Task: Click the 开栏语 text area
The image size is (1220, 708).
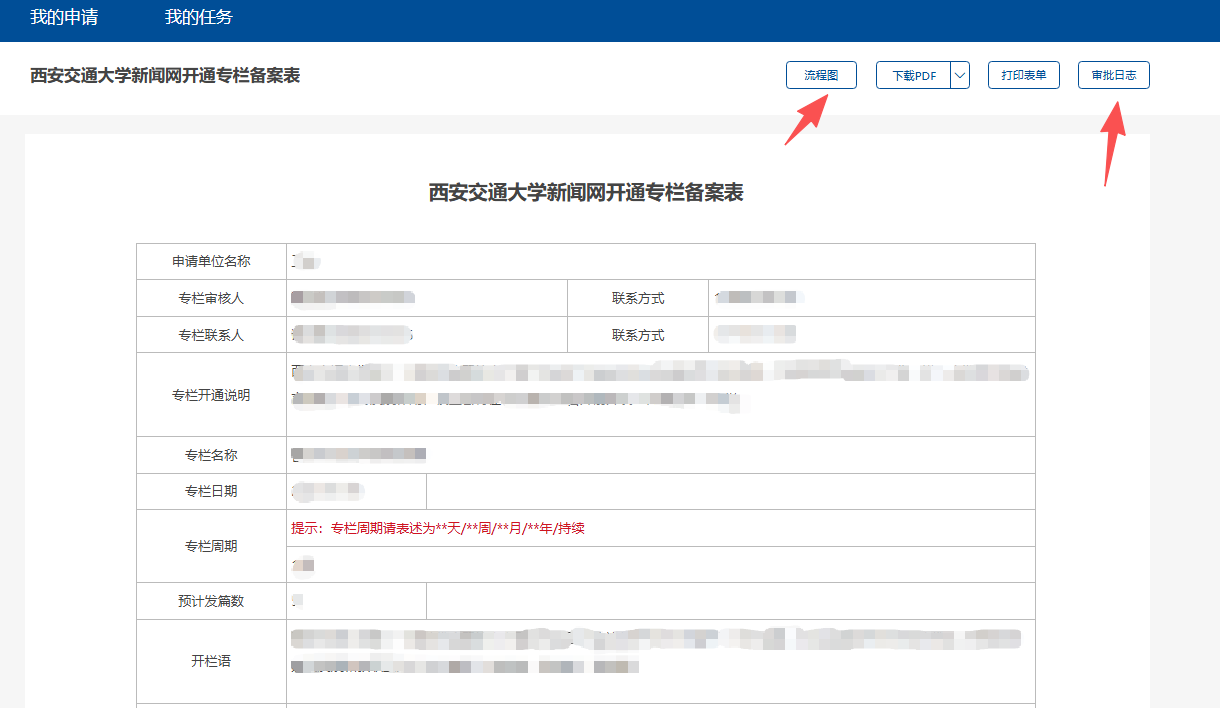Action: click(660, 660)
